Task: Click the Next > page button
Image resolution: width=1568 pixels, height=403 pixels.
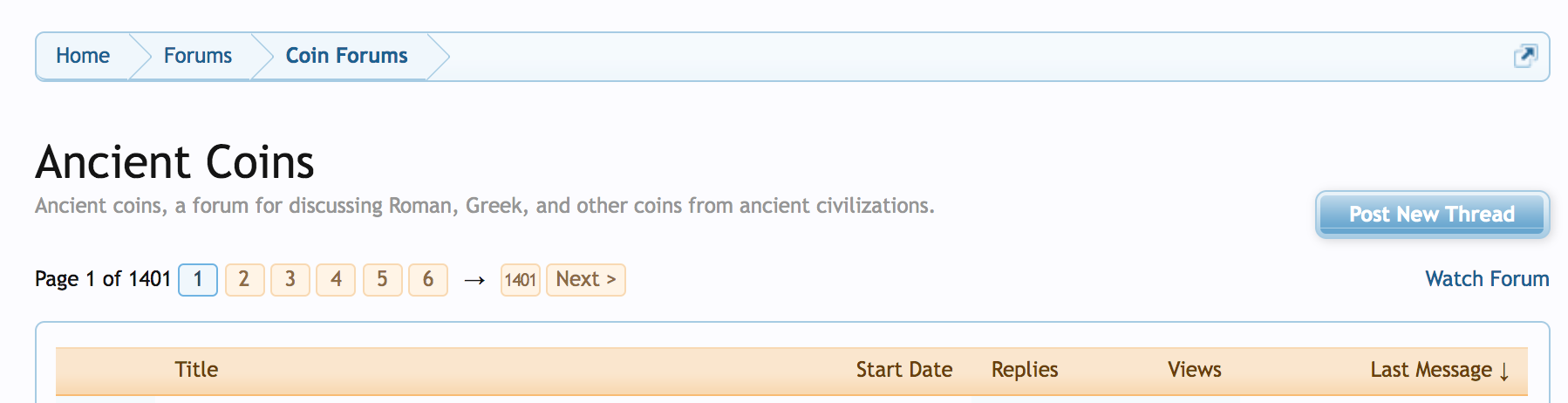Action: 586,280
